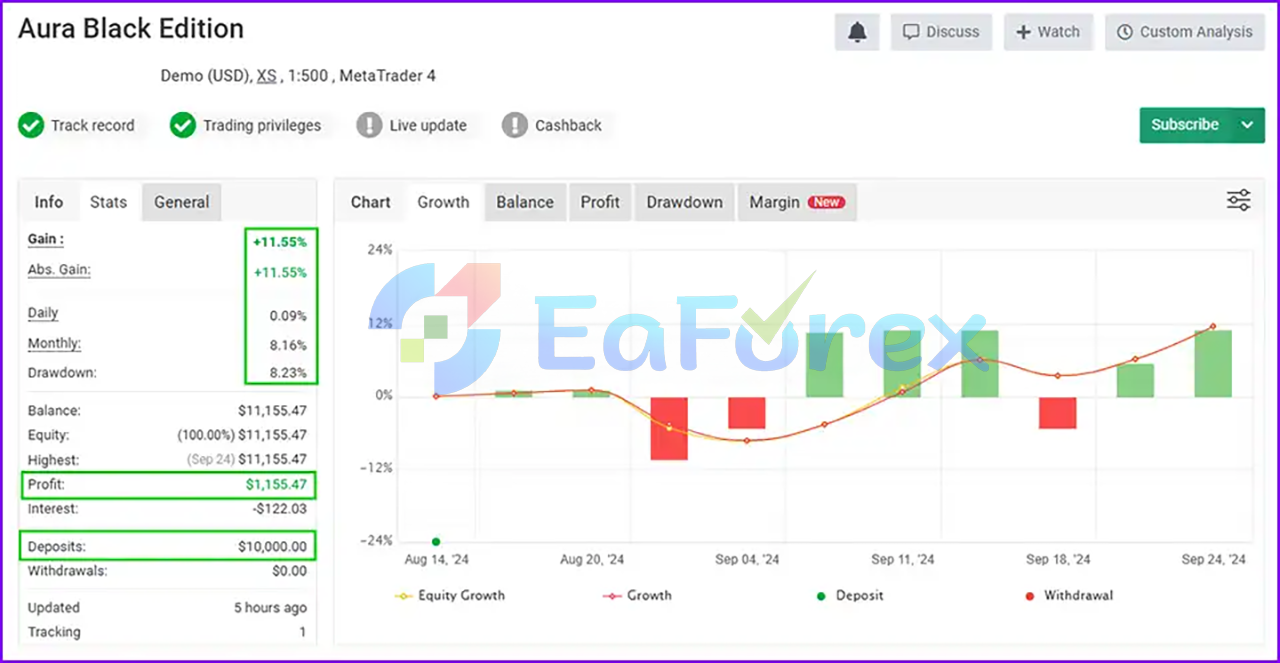The height and width of the screenshot is (663, 1280).
Task: Click the Cashback exclamation icon
Action: coord(515,125)
